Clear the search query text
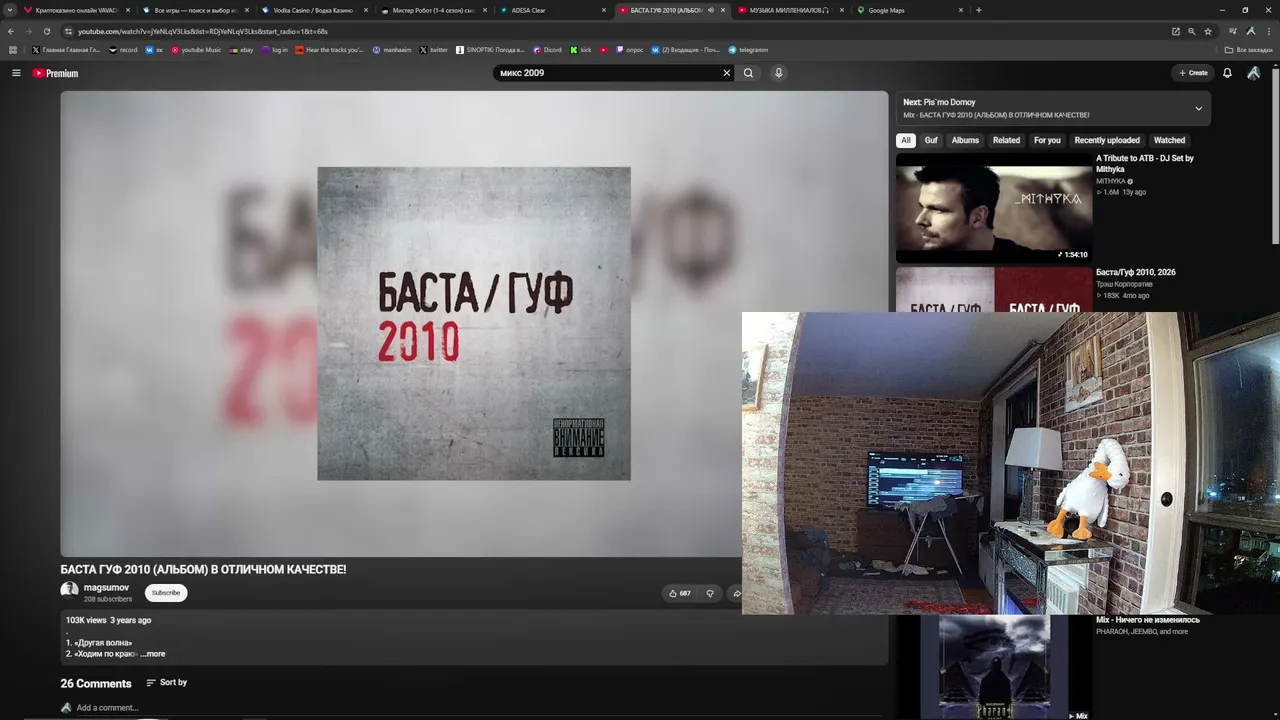1280x720 pixels. tap(727, 73)
